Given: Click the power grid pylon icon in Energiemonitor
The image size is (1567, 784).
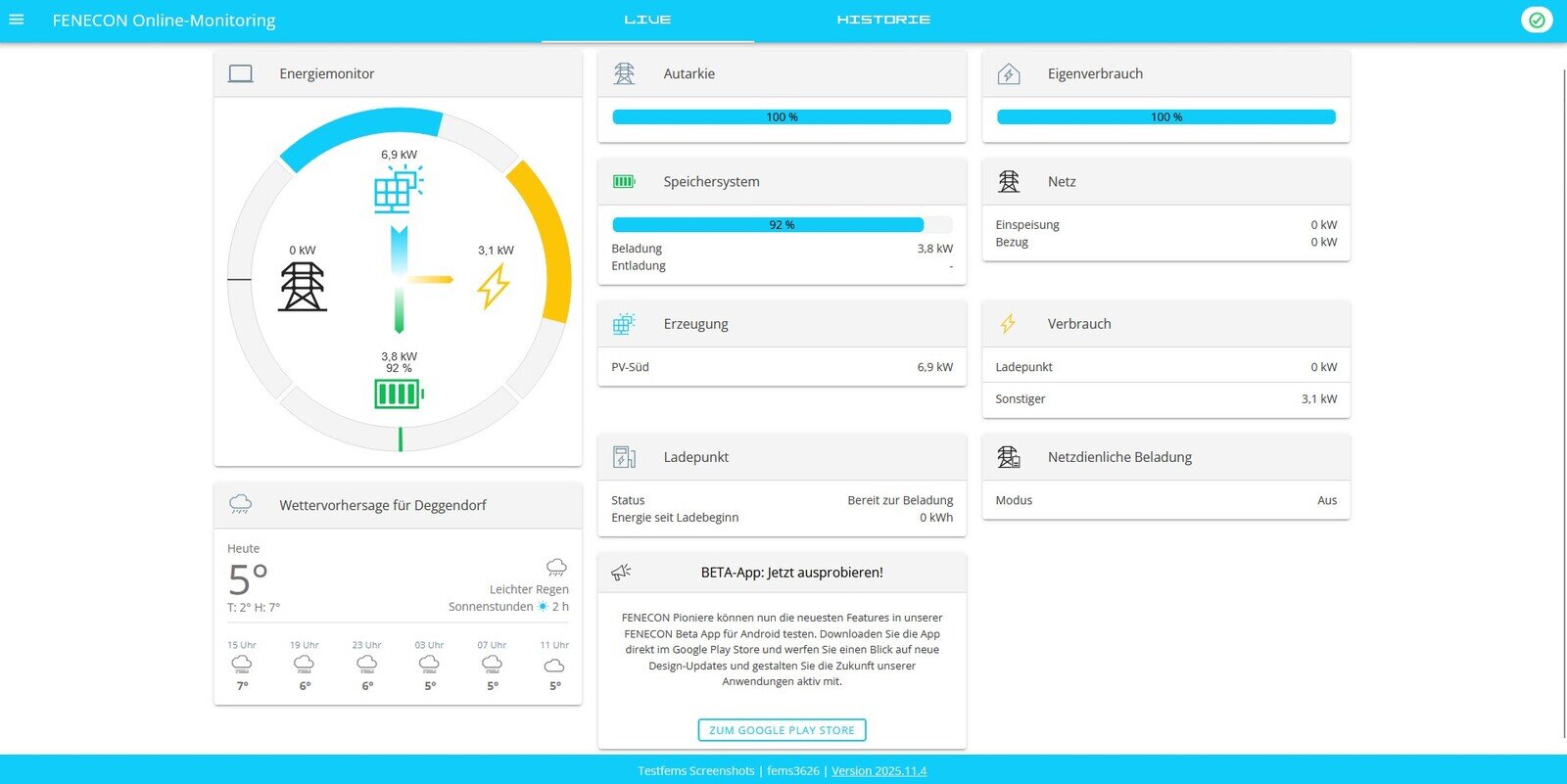Looking at the screenshot, I should tap(302, 286).
